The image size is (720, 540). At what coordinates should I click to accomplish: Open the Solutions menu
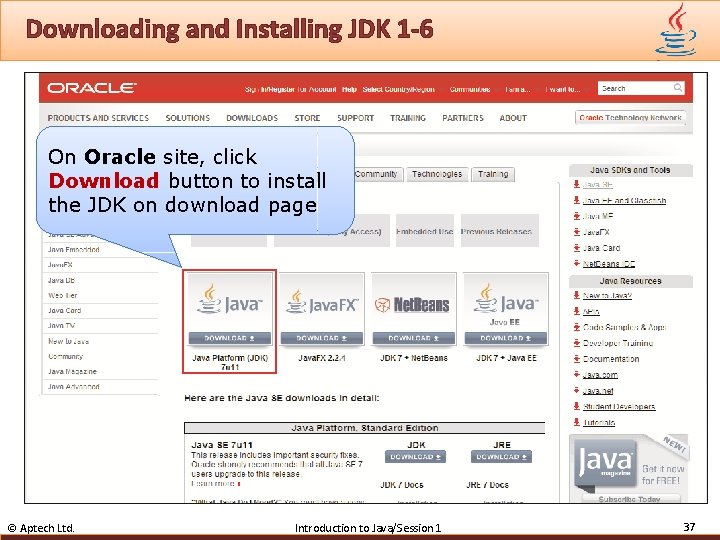pyautogui.click(x=187, y=118)
